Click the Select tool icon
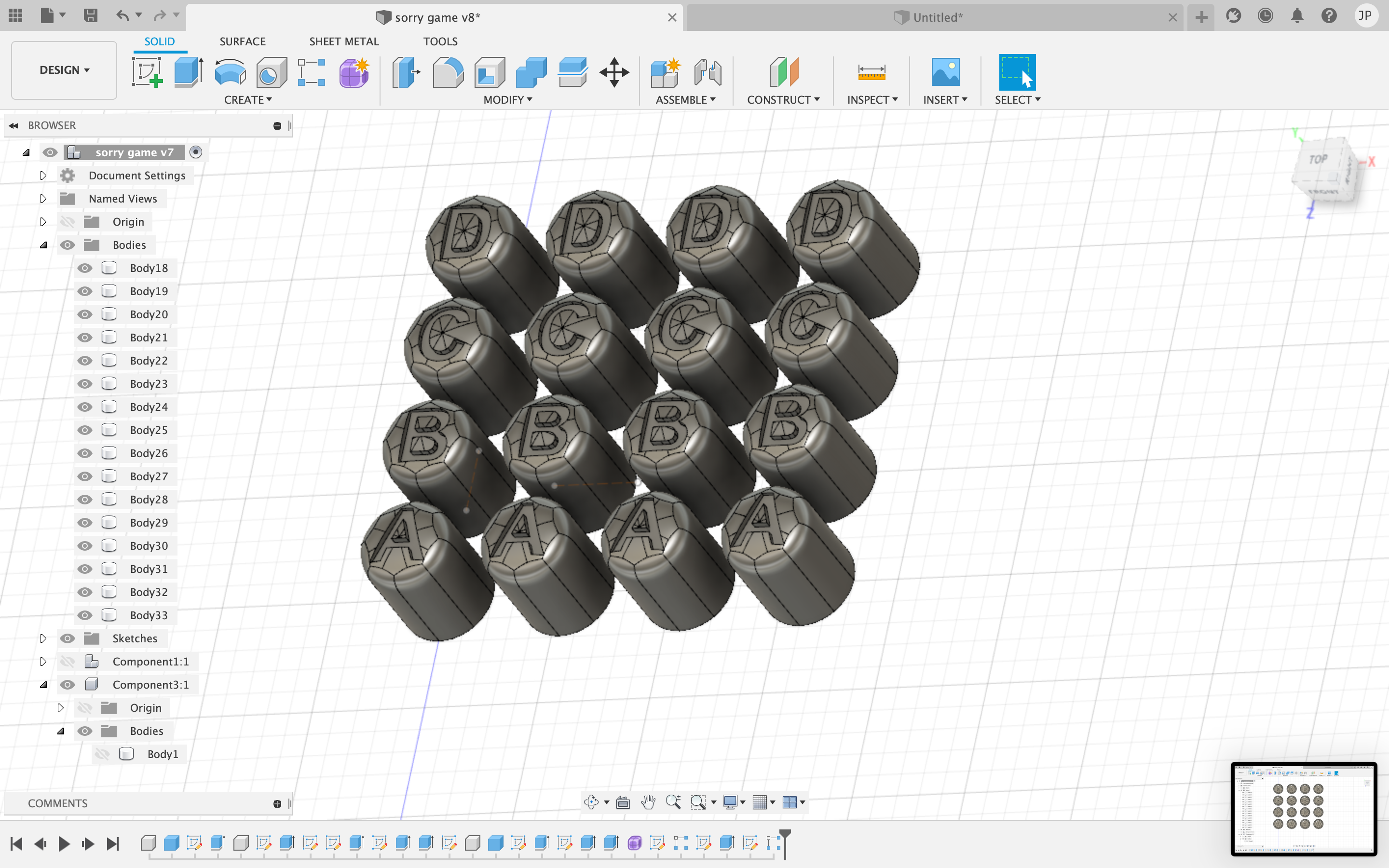Screen dimensions: 1389x868 coord(1017,72)
